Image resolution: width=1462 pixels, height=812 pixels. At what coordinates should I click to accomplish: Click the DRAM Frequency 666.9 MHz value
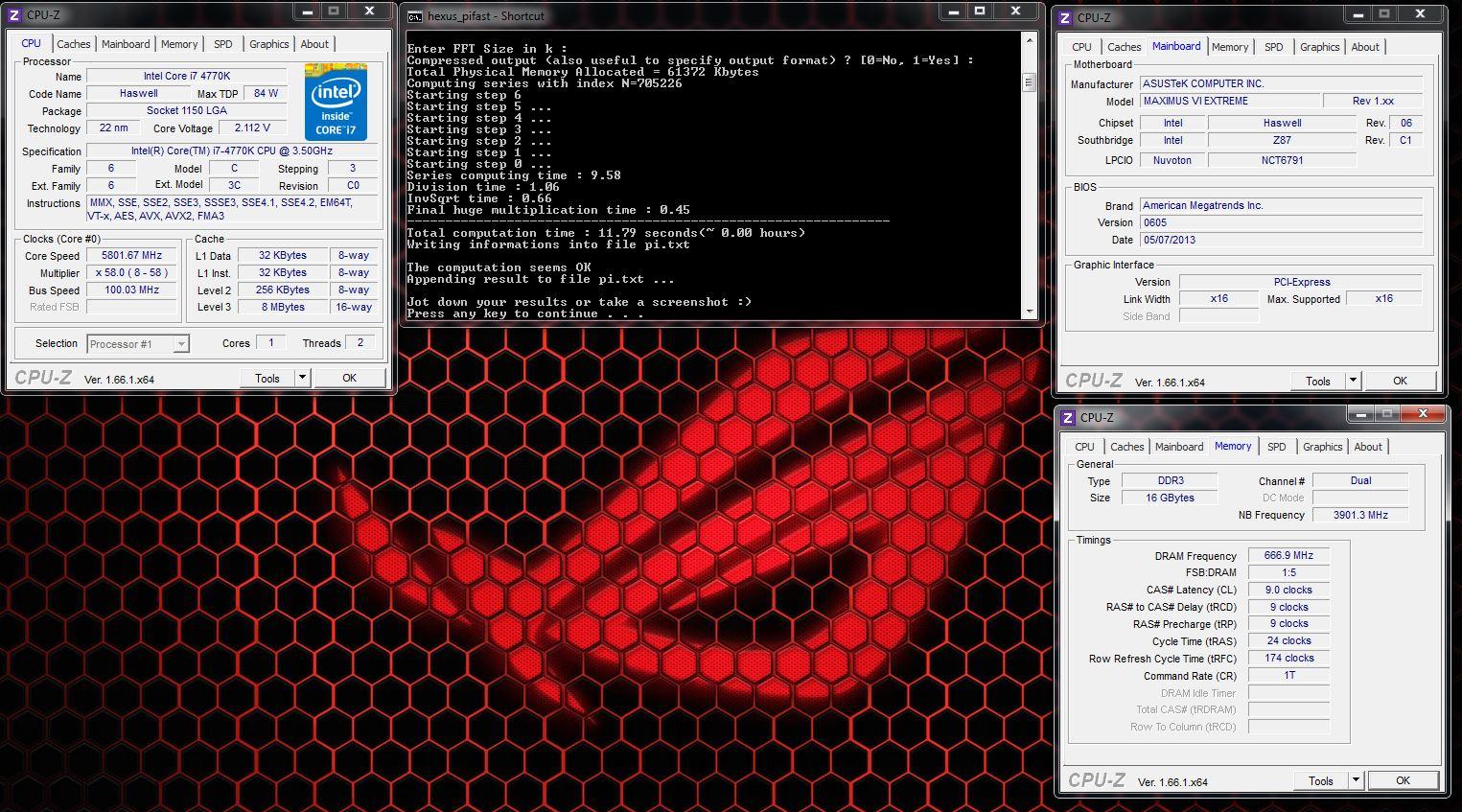pos(1288,556)
